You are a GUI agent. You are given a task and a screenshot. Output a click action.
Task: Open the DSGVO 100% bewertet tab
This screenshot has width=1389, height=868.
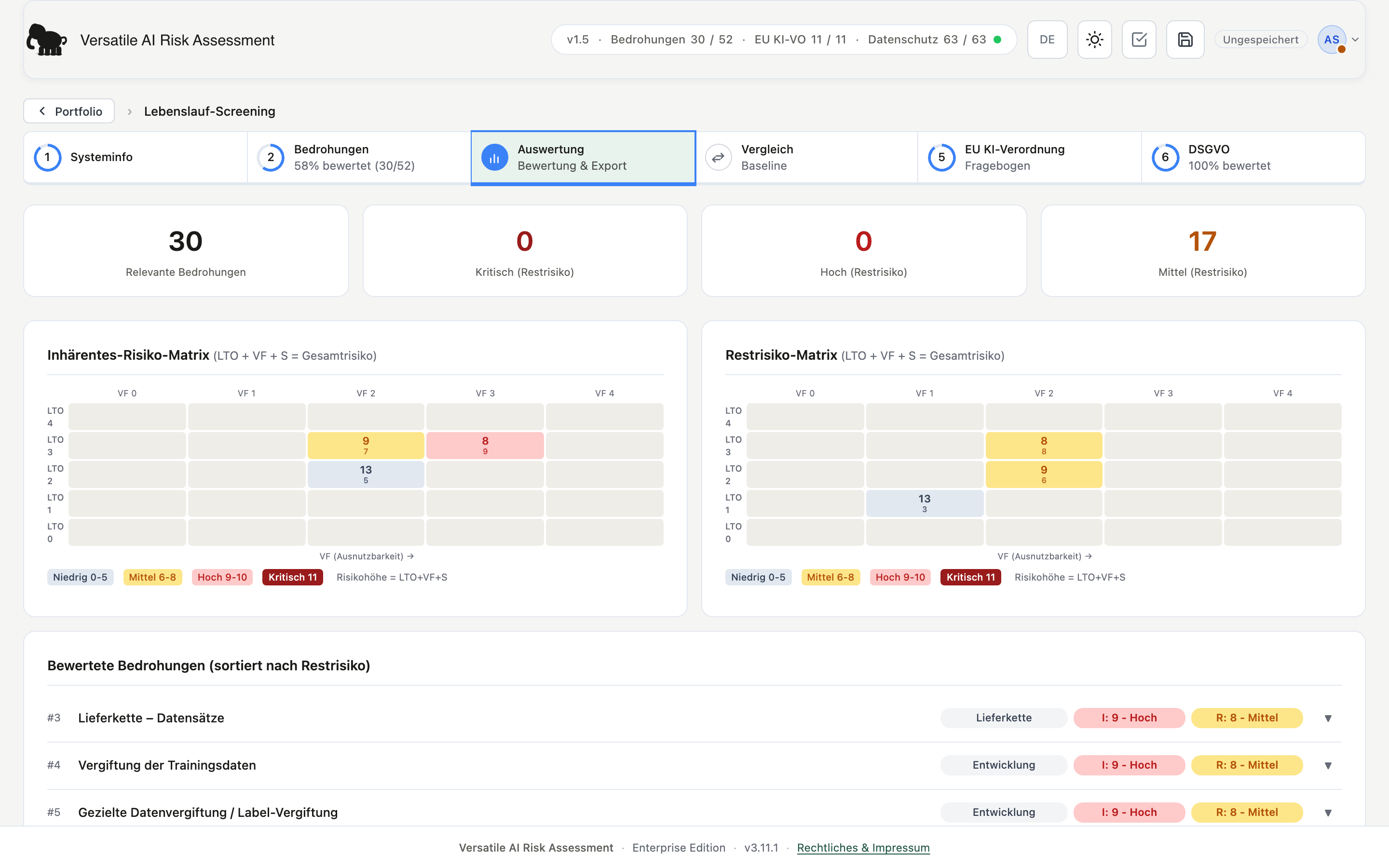[1253, 157]
